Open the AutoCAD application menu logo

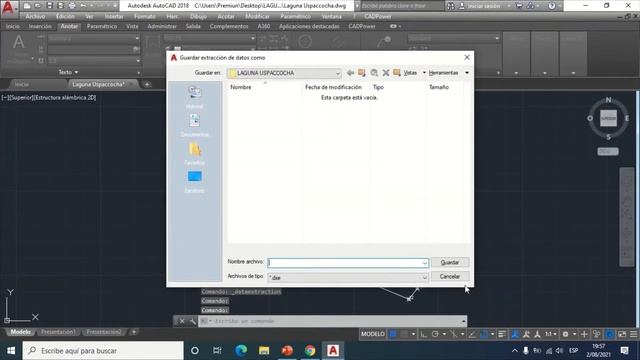coord(9,7)
